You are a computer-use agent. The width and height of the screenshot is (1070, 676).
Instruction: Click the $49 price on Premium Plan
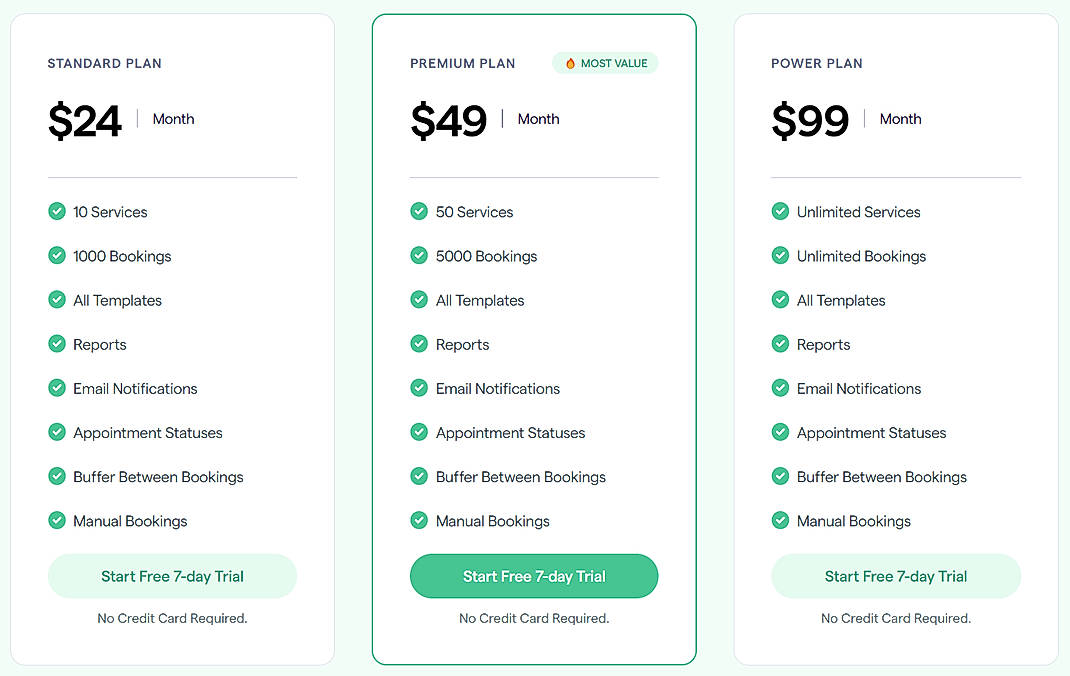[448, 119]
